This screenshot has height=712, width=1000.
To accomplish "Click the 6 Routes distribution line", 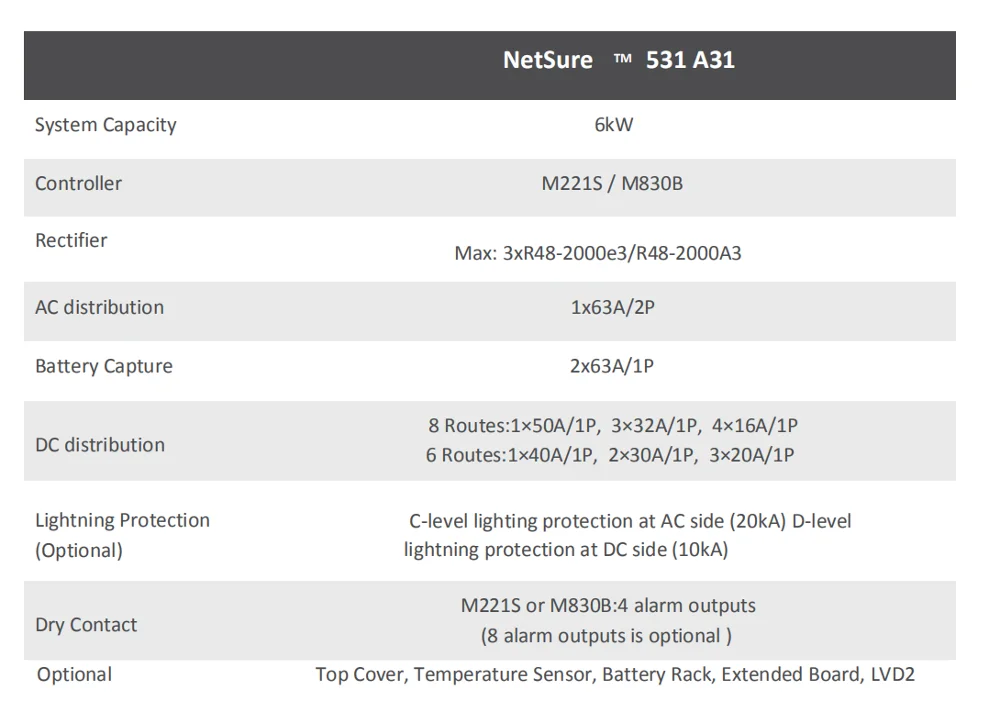I will (x=610, y=455).
